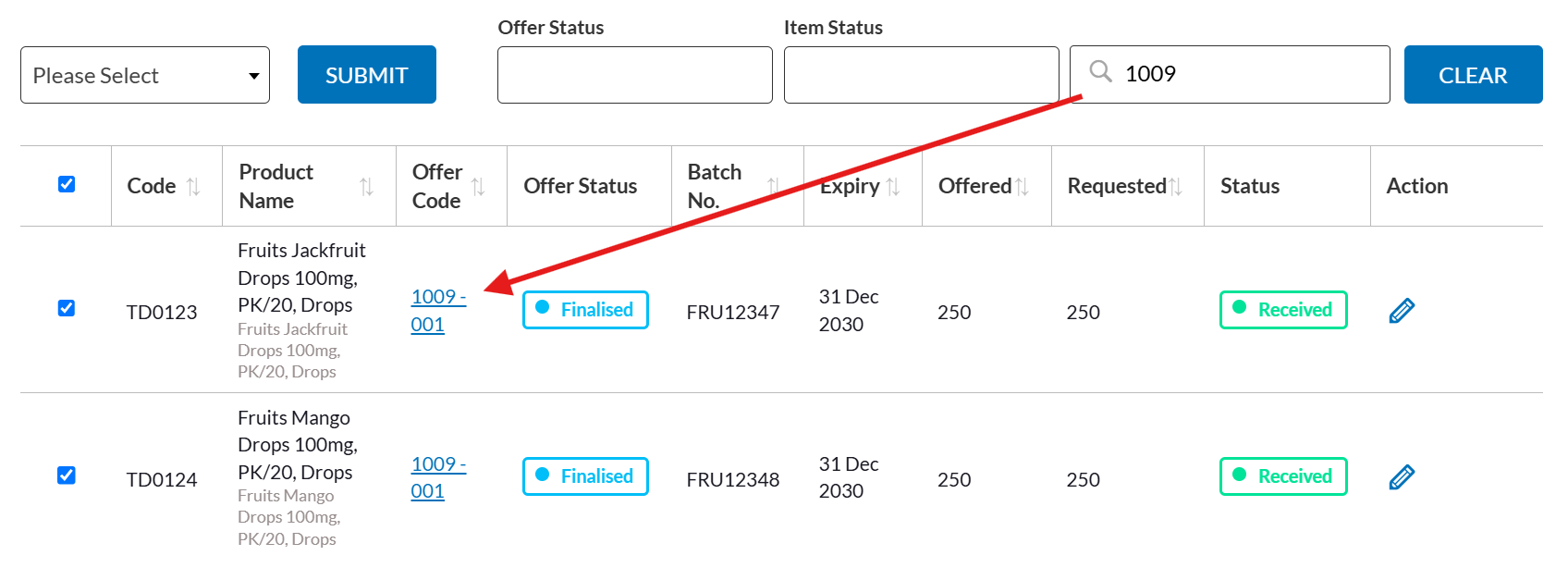Screen dimensions: 1568x568
Task: Toggle the select-all header checkbox
Action: point(67,184)
